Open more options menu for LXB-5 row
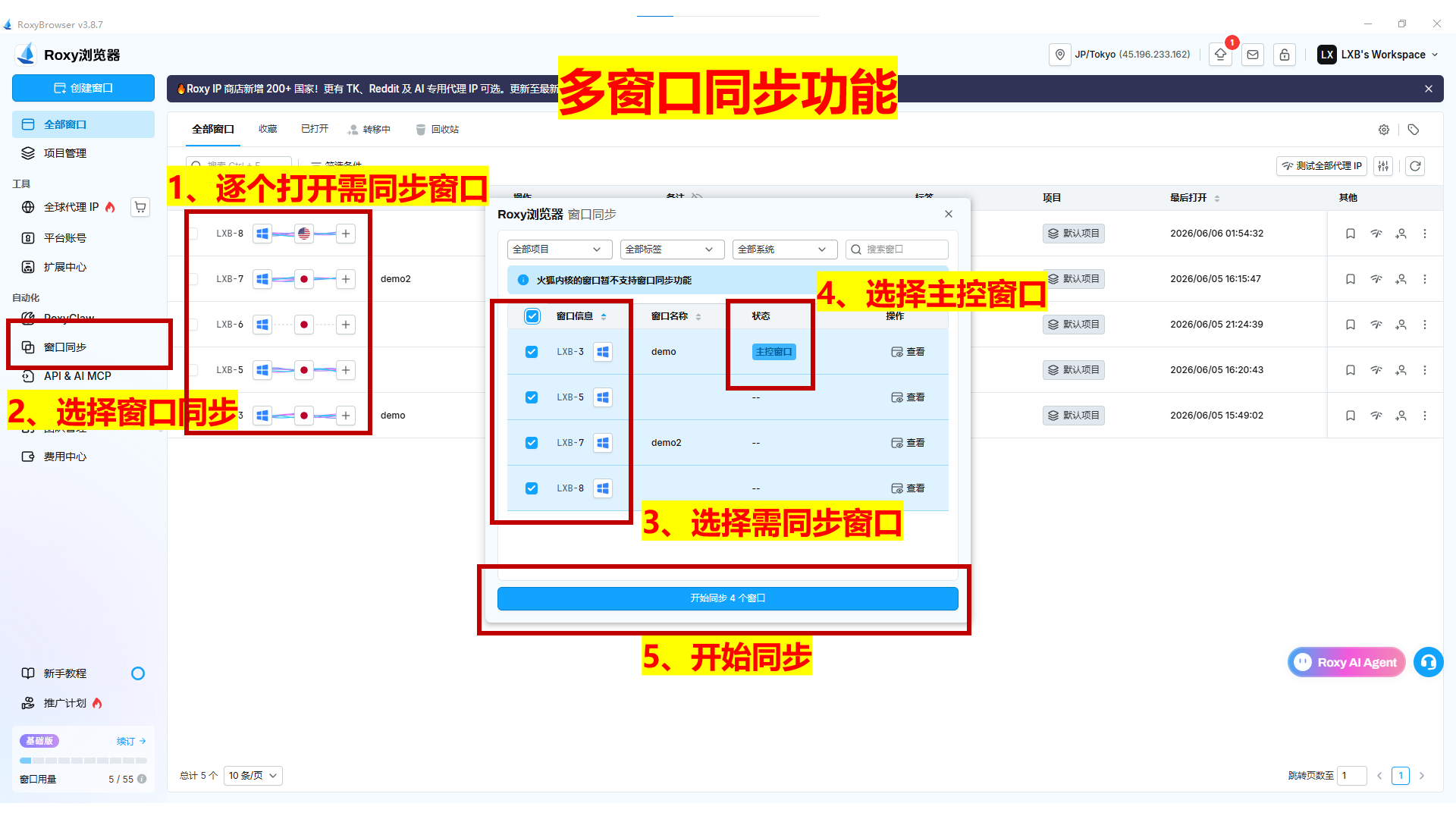This screenshot has width=1456, height=819. click(x=1425, y=370)
